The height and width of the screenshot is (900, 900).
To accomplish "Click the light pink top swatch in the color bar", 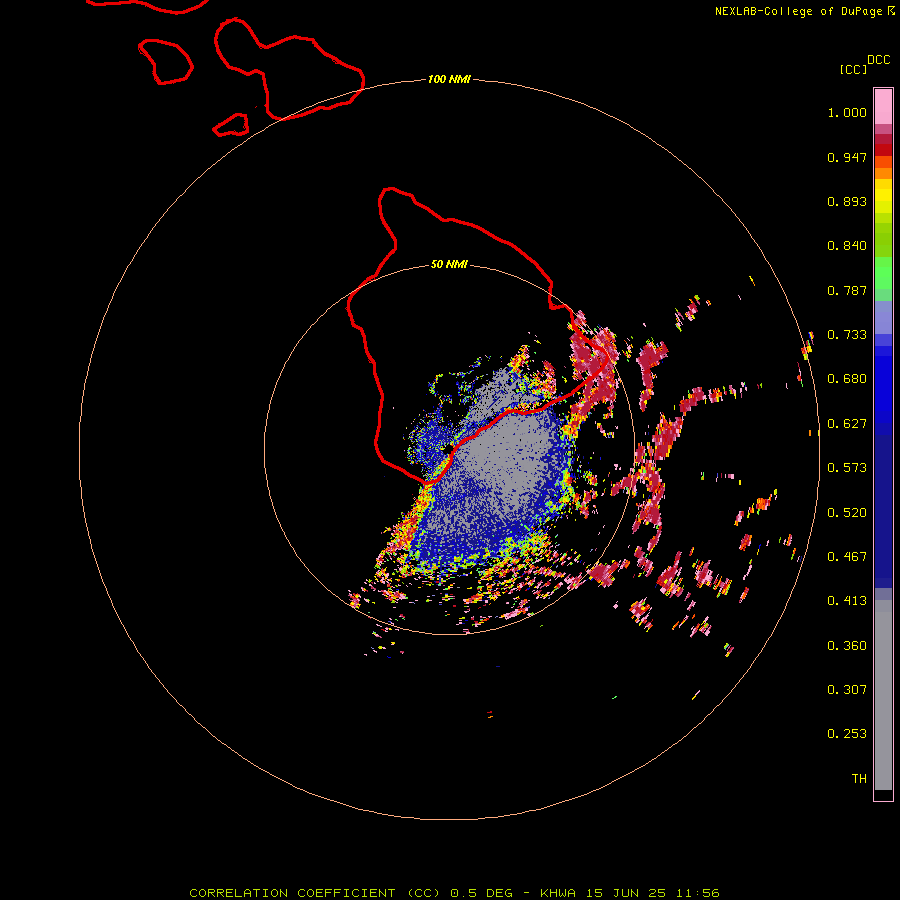I will click(883, 107).
